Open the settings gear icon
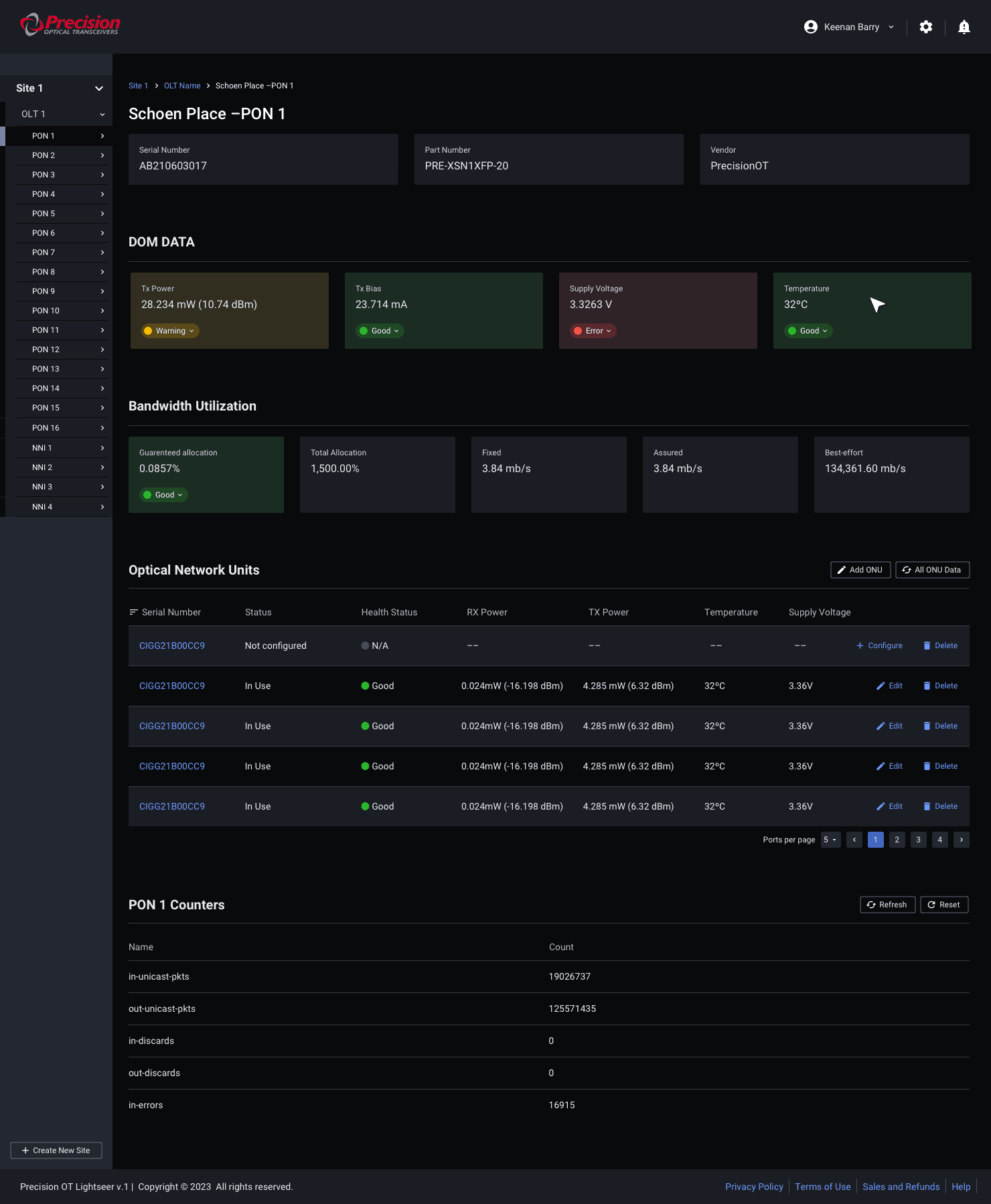The width and height of the screenshot is (991, 1204). pos(925,27)
